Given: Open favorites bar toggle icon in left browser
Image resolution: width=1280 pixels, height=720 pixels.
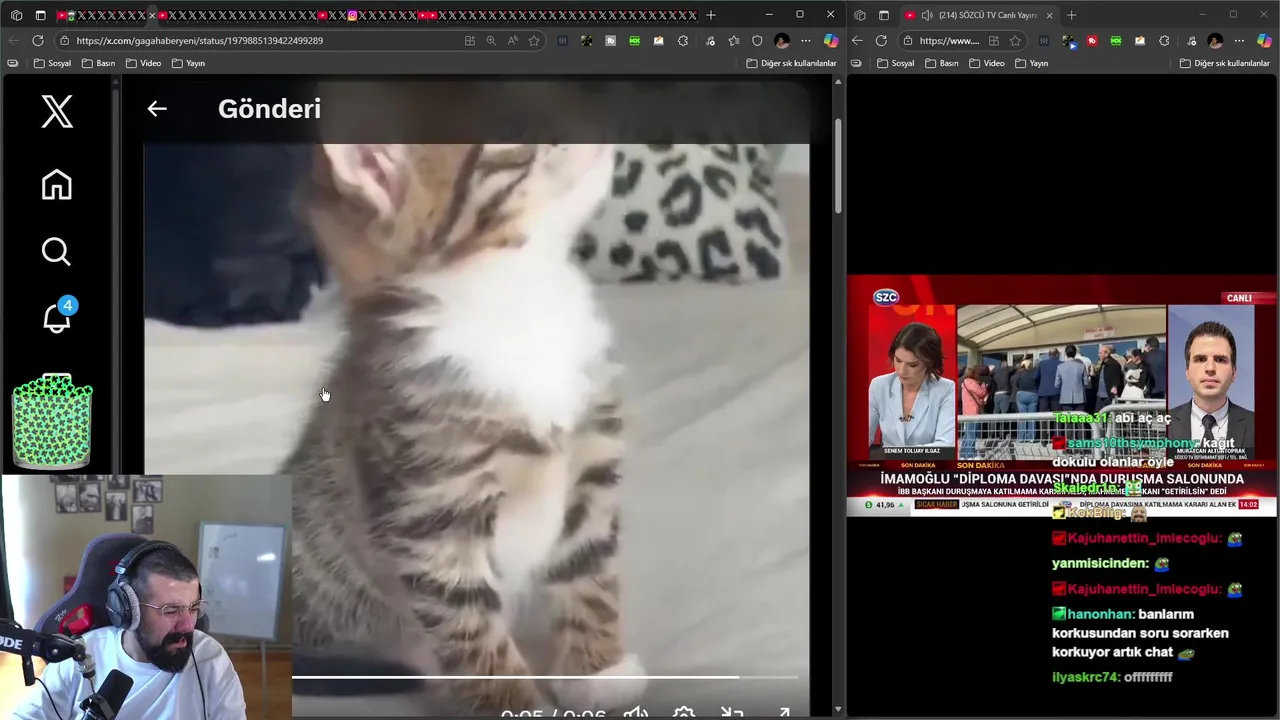Looking at the screenshot, I should pyautogui.click(x=12, y=63).
